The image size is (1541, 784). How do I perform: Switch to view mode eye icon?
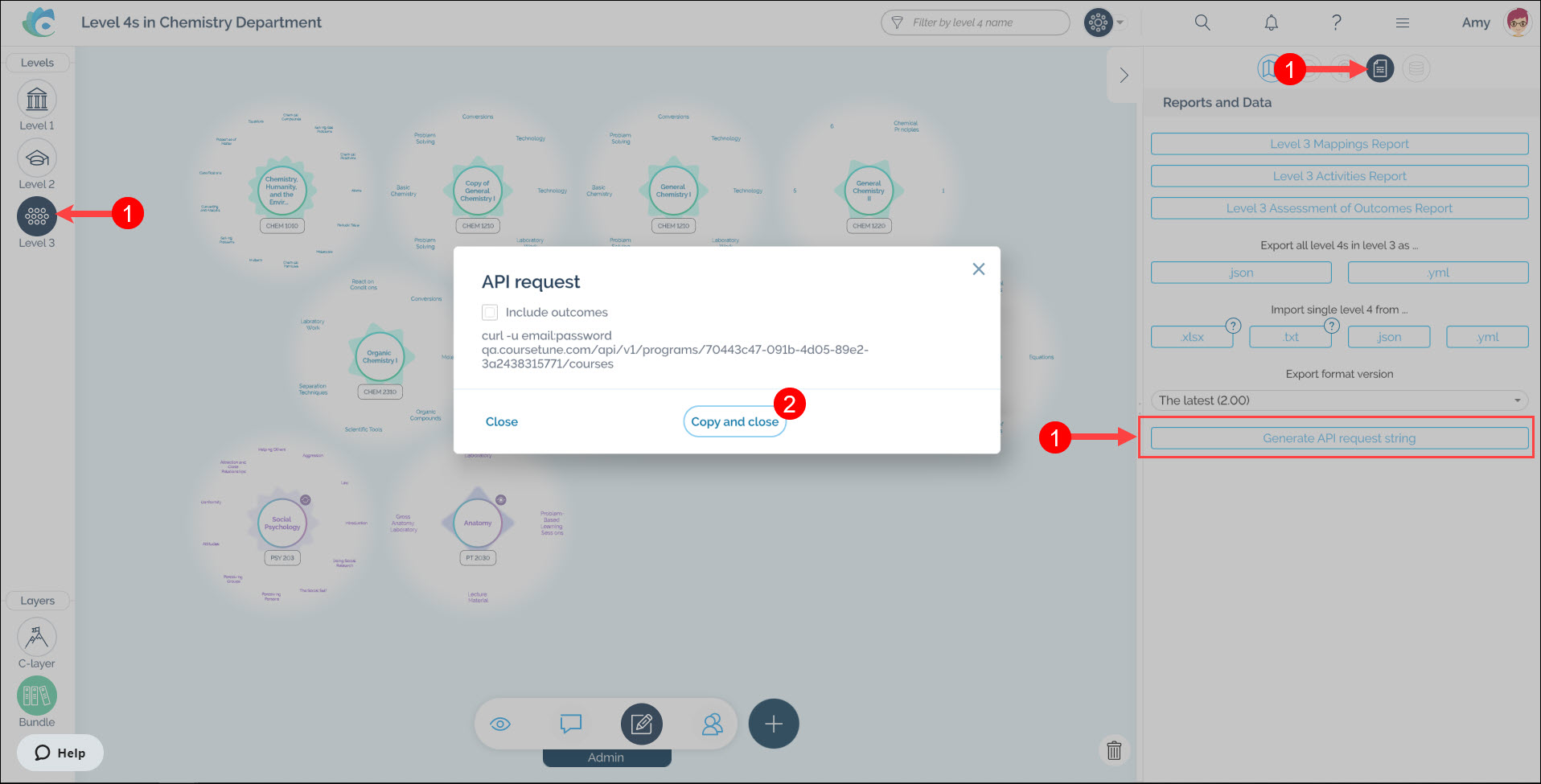500,724
